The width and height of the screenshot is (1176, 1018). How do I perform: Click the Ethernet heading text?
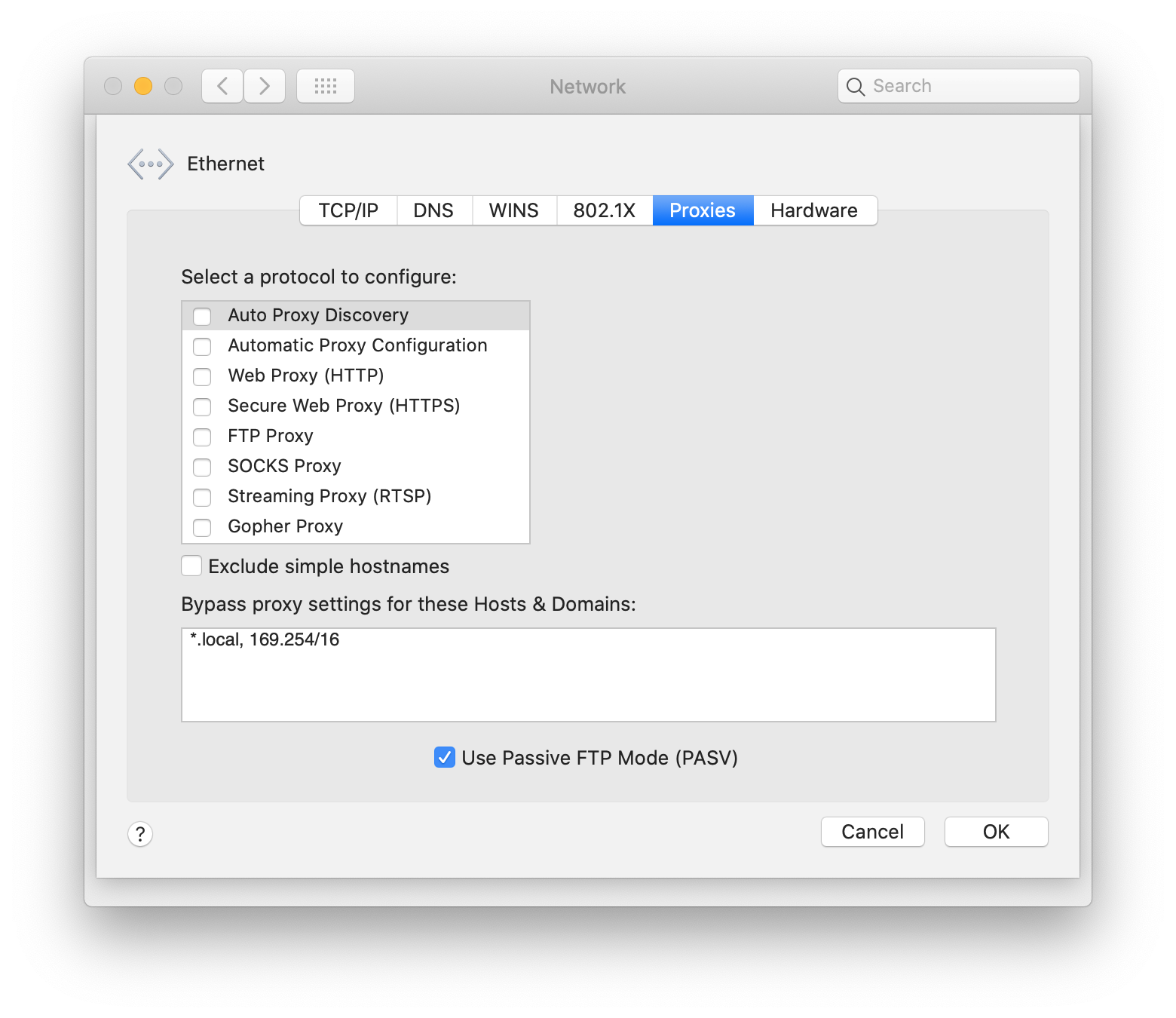click(x=225, y=164)
